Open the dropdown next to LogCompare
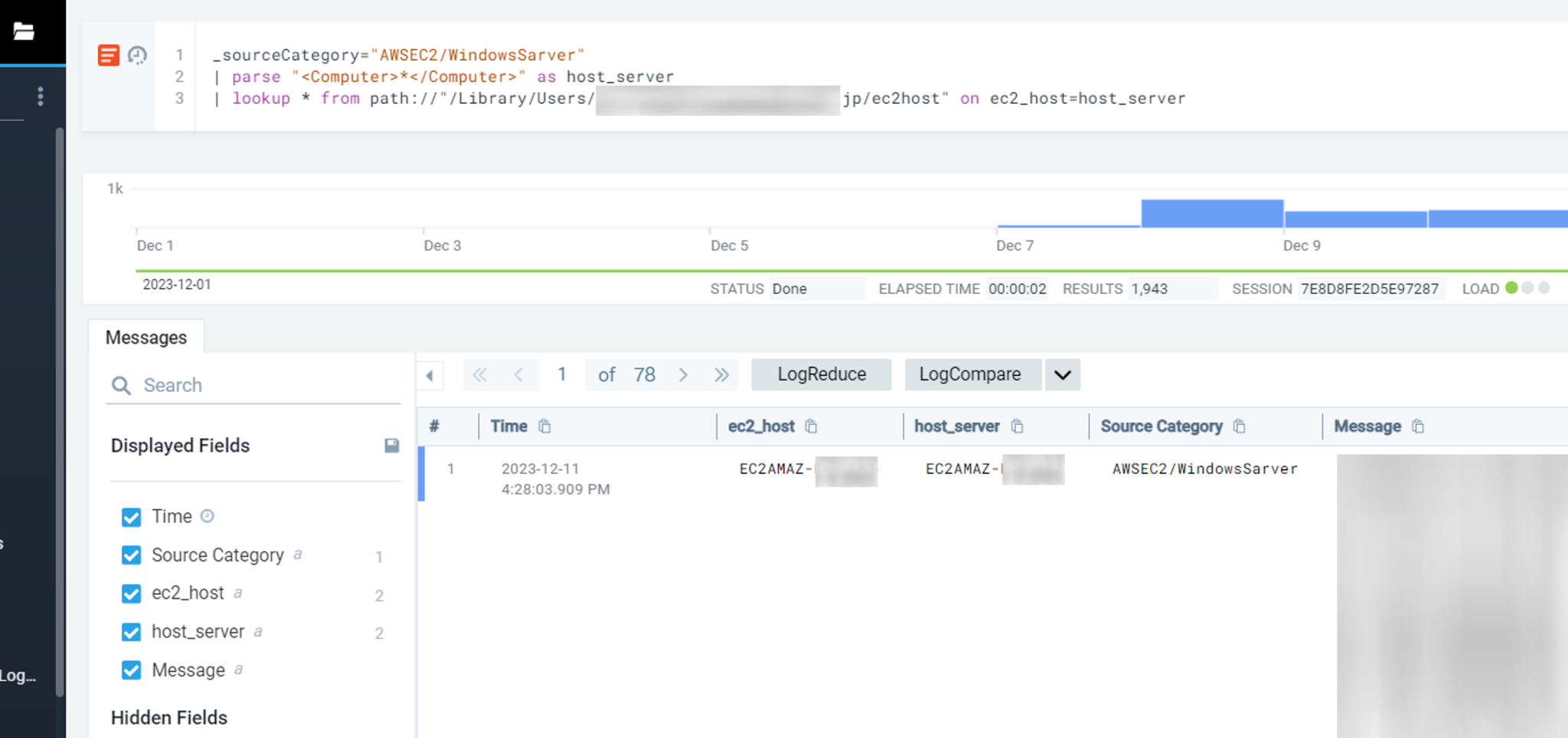This screenshot has height=738, width=1568. coord(1063,374)
